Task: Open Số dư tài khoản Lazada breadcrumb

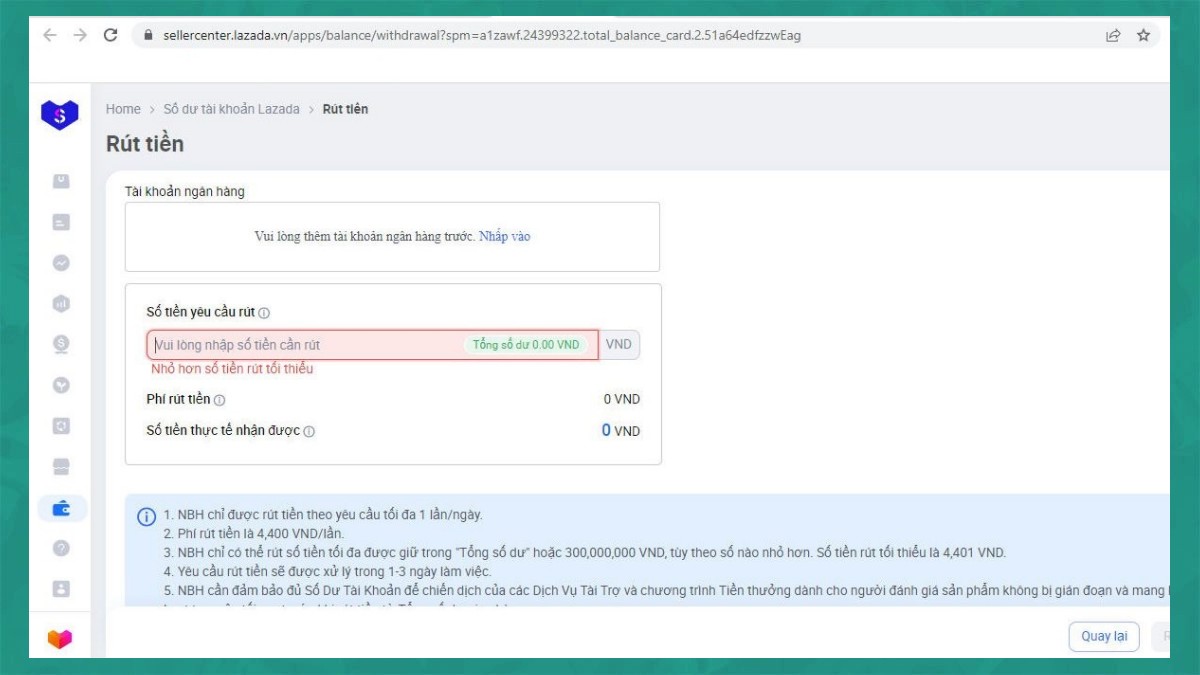Action: point(231,109)
